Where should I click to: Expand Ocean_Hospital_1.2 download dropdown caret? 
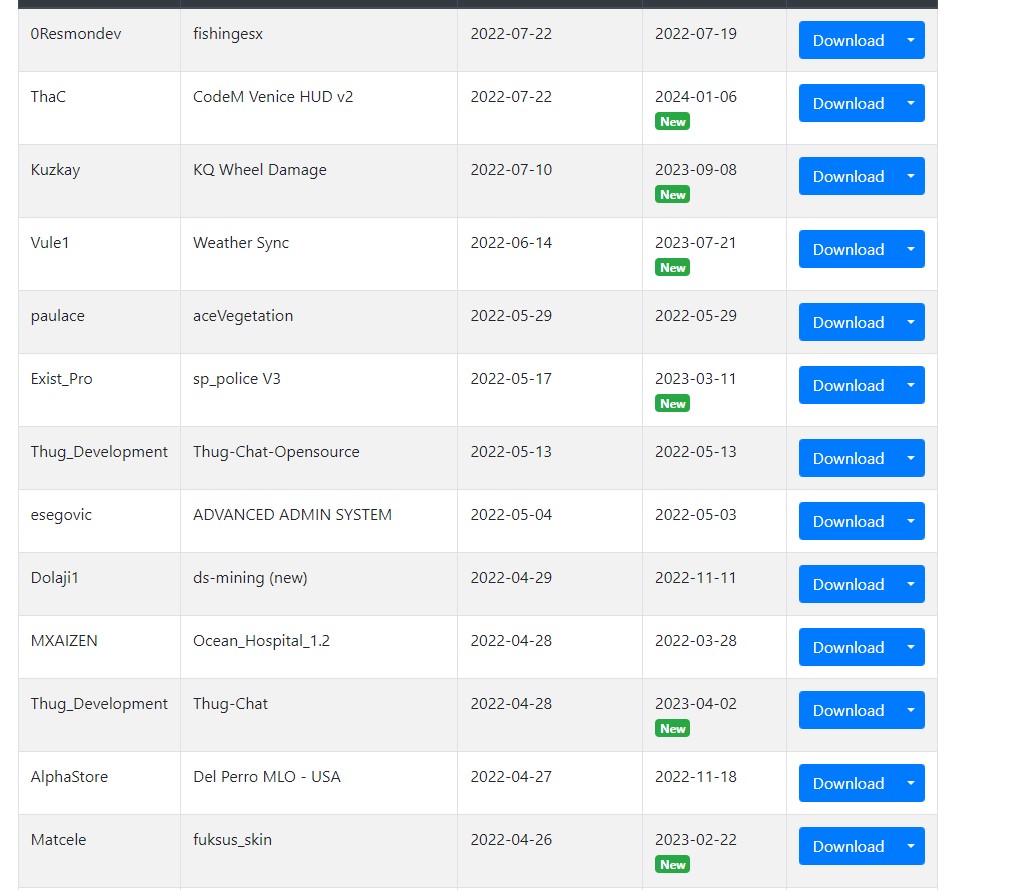(911, 647)
